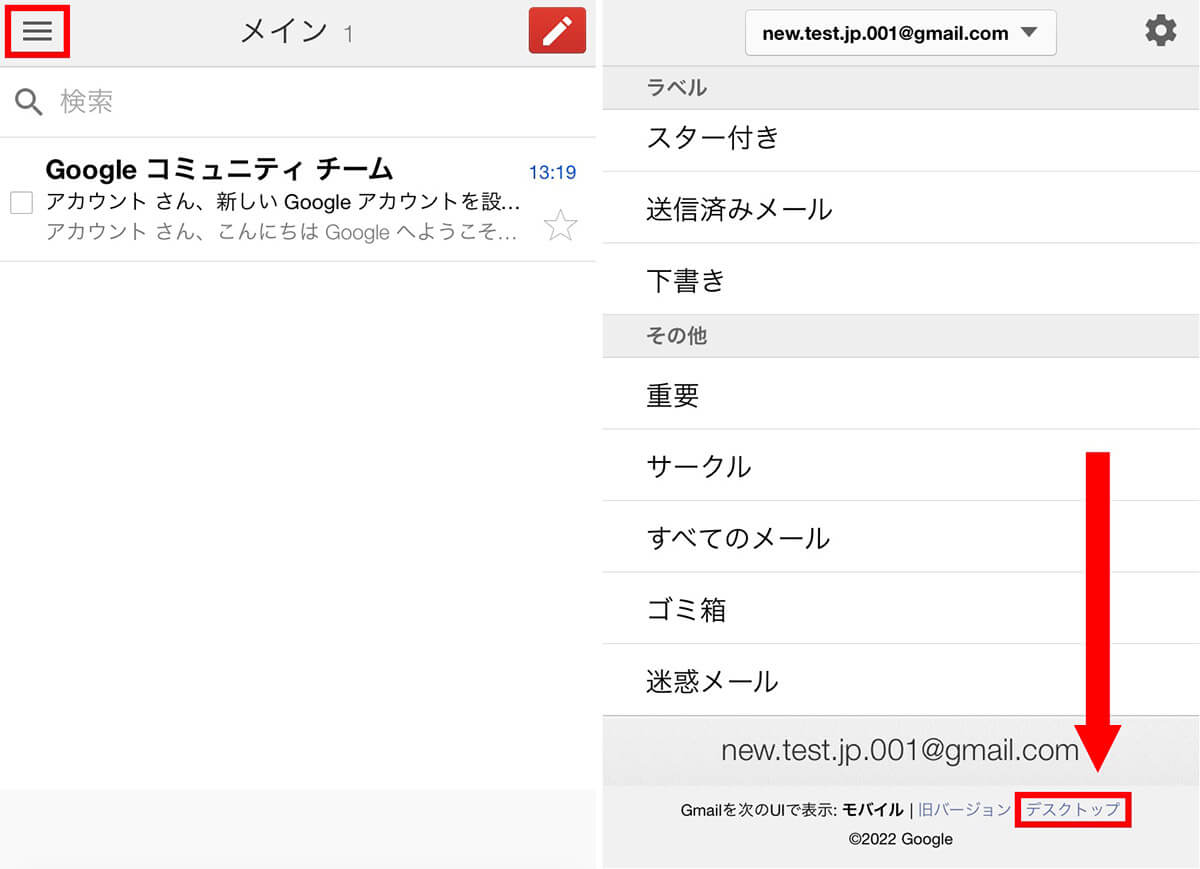Open message subject アカウント さん、新しい Google アカウント
The width and height of the screenshot is (1200, 869).
pyautogui.click(x=284, y=202)
